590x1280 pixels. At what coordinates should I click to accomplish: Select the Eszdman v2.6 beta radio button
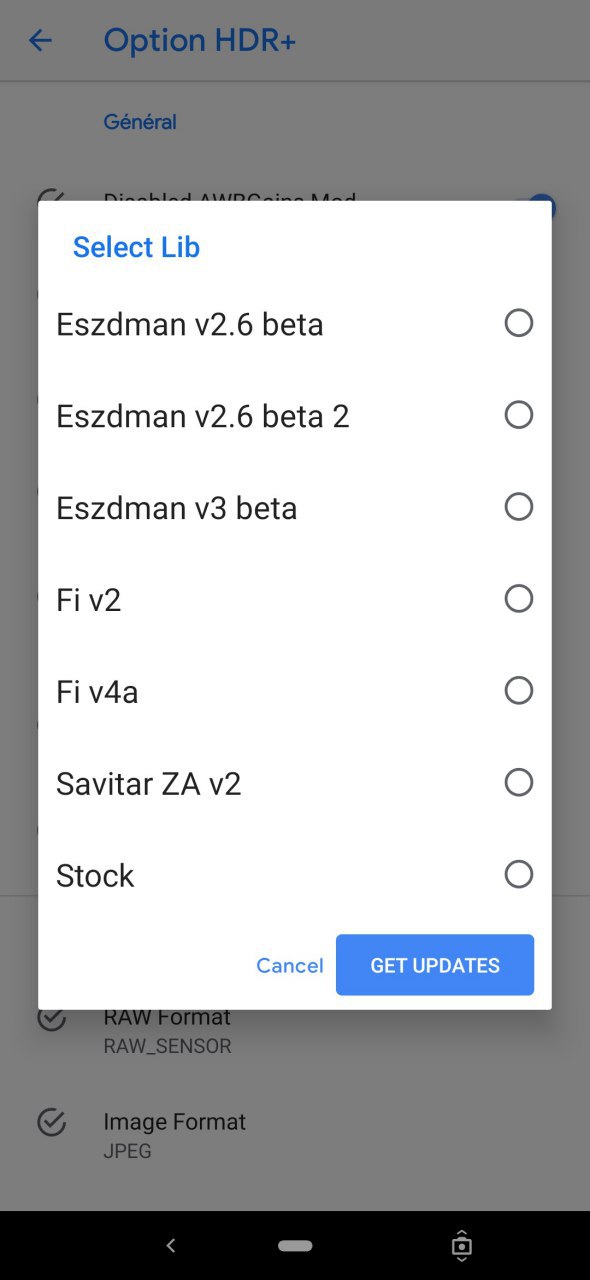[518, 323]
